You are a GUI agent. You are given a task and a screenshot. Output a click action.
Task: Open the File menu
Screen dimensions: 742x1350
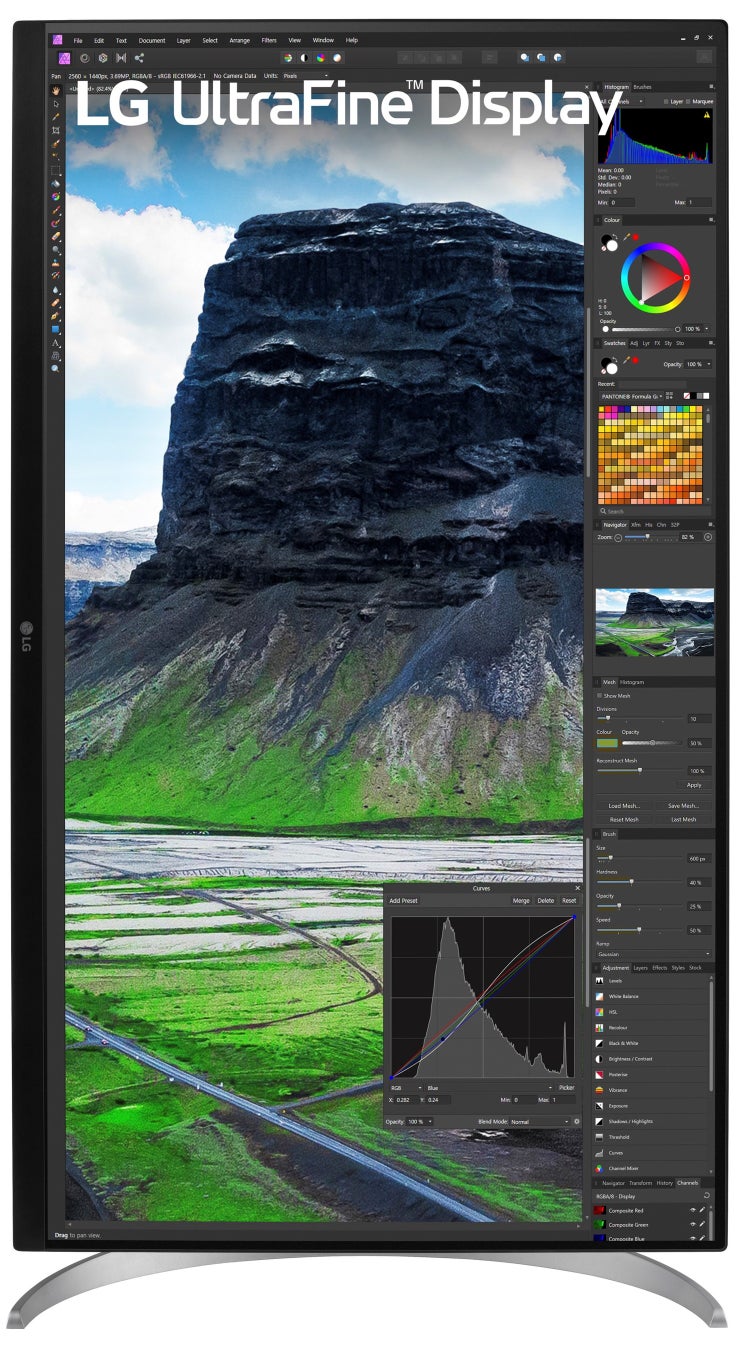pos(78,40)
